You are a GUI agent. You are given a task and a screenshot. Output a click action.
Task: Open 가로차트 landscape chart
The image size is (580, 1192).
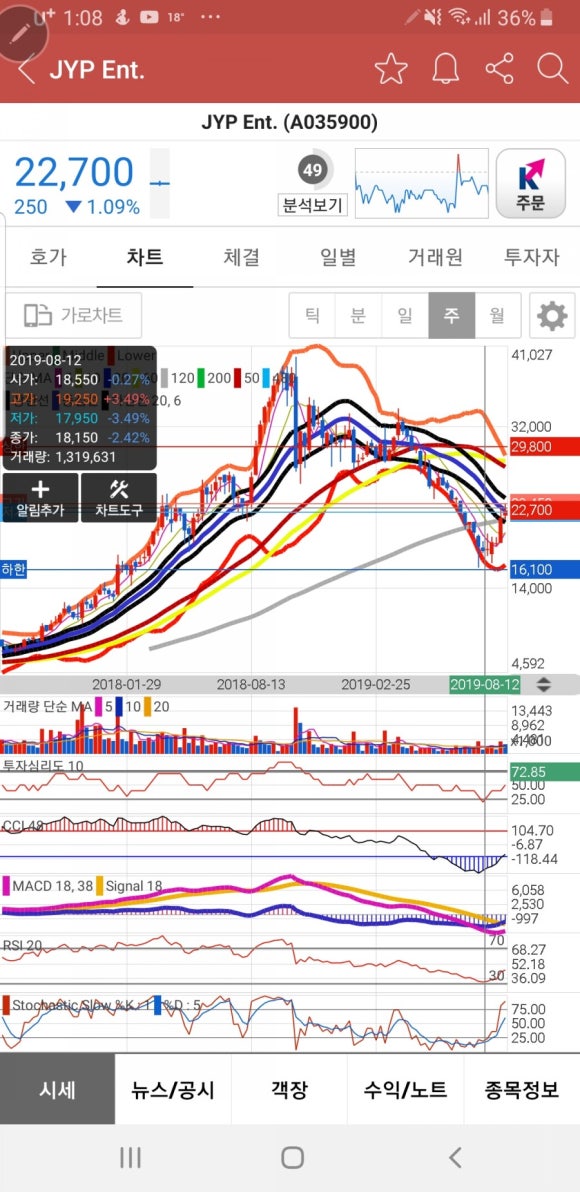(x=73, y=315)
